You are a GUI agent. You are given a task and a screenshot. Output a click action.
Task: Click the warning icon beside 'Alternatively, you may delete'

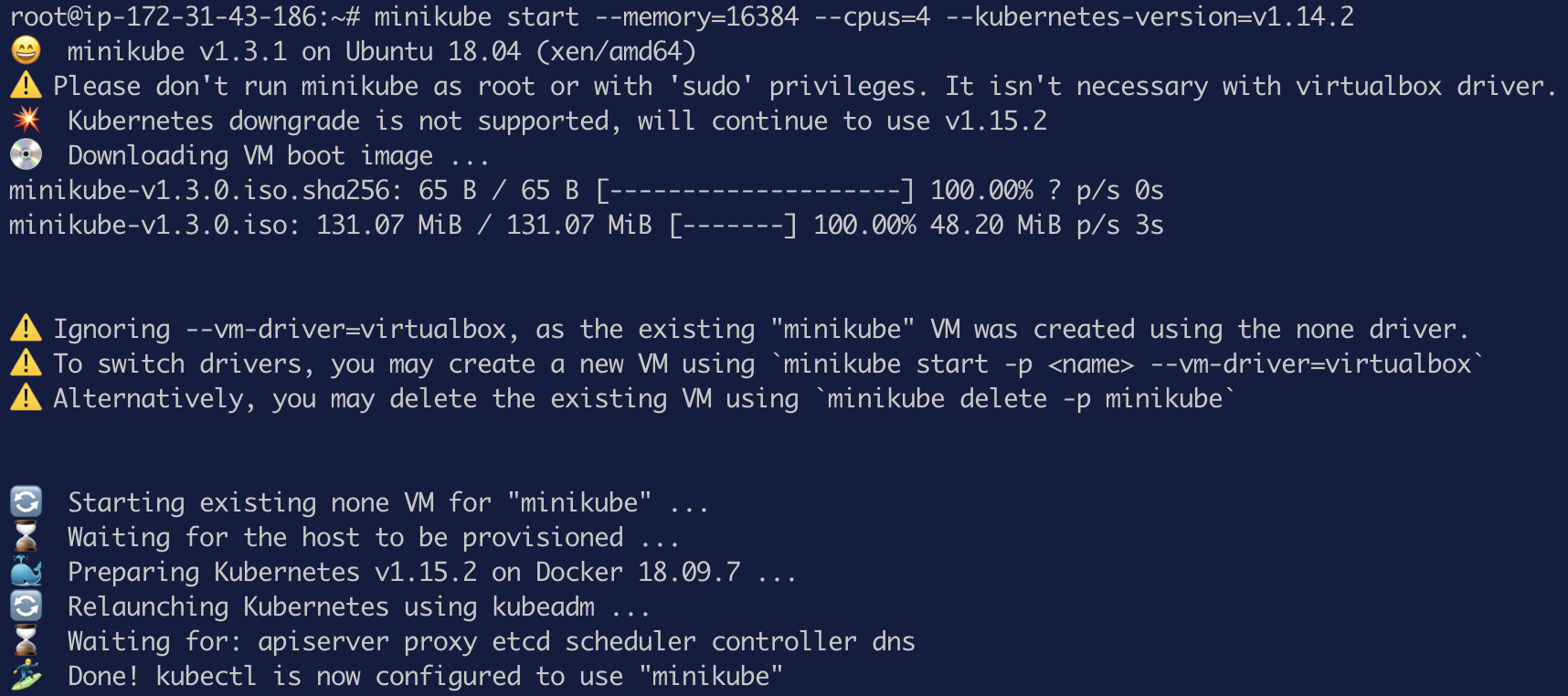26,398
